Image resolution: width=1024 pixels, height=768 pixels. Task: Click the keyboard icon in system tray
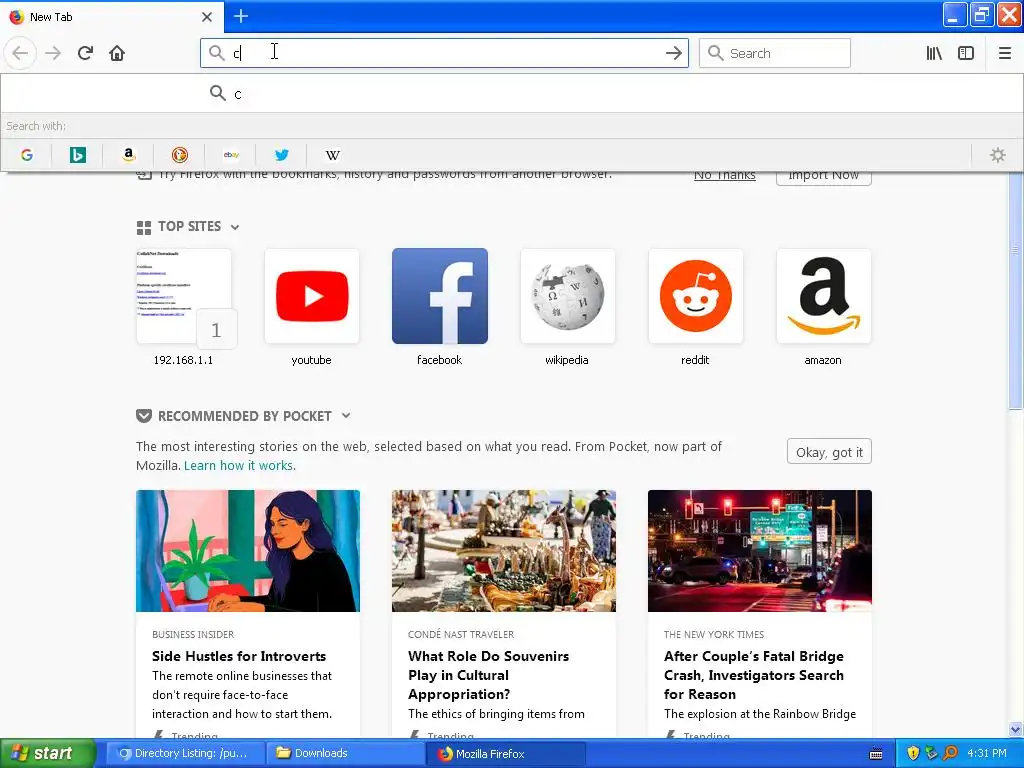876,754
